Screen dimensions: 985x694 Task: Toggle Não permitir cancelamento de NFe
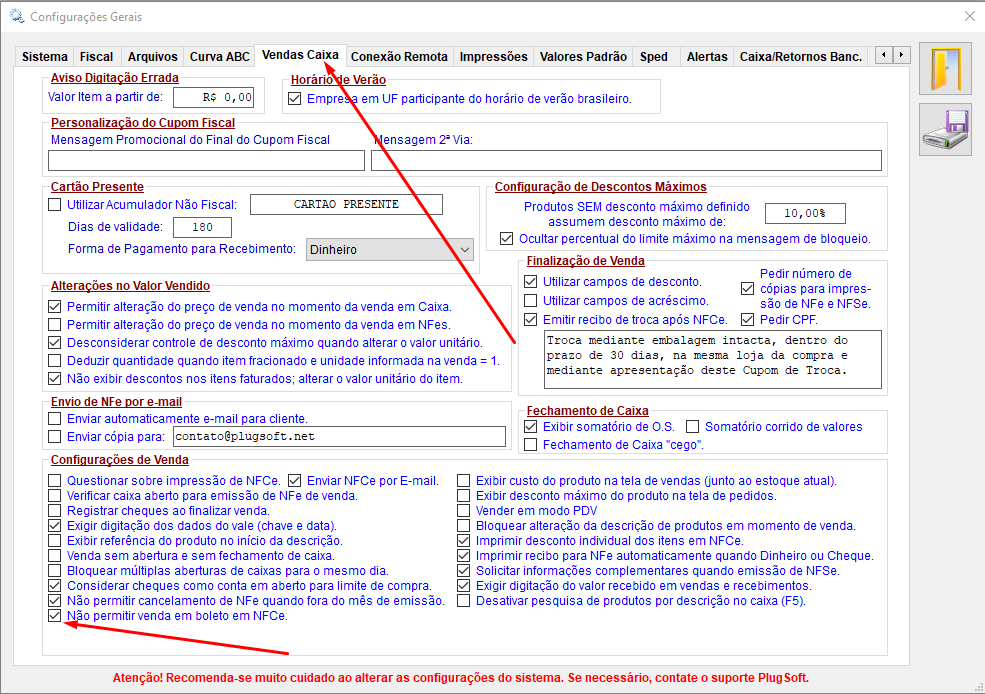[x=55, y=601]
